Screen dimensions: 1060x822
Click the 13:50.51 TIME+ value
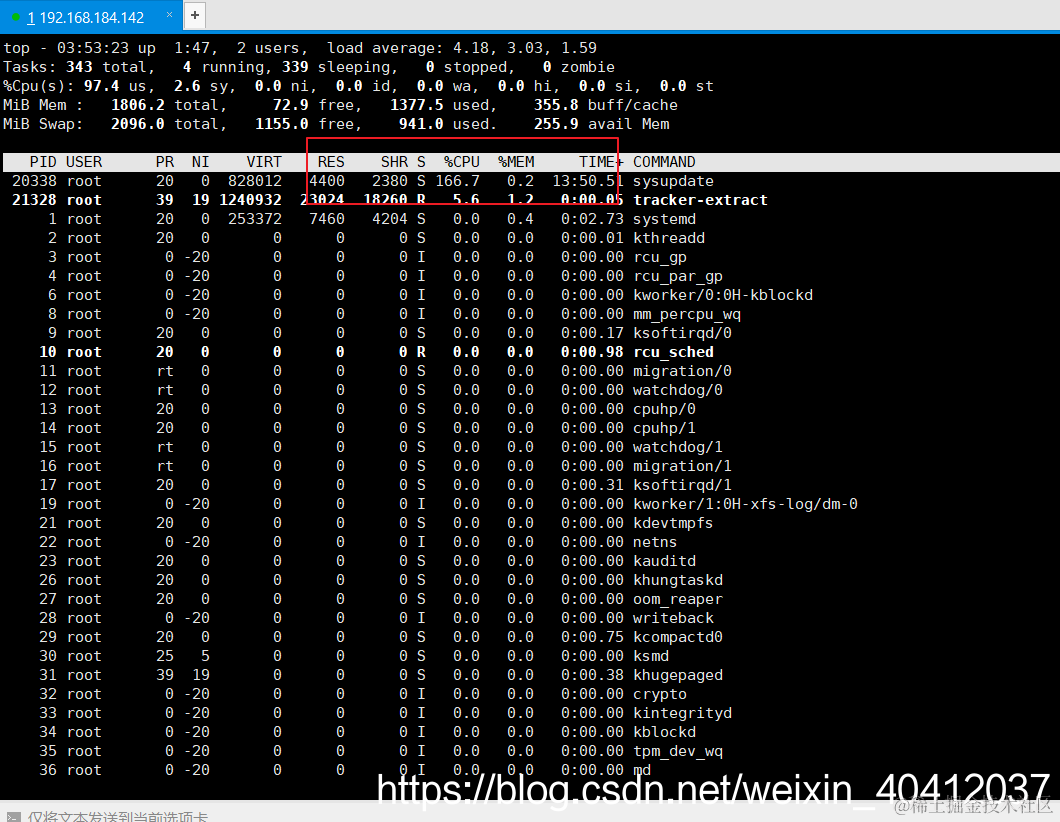pos(587,181)
